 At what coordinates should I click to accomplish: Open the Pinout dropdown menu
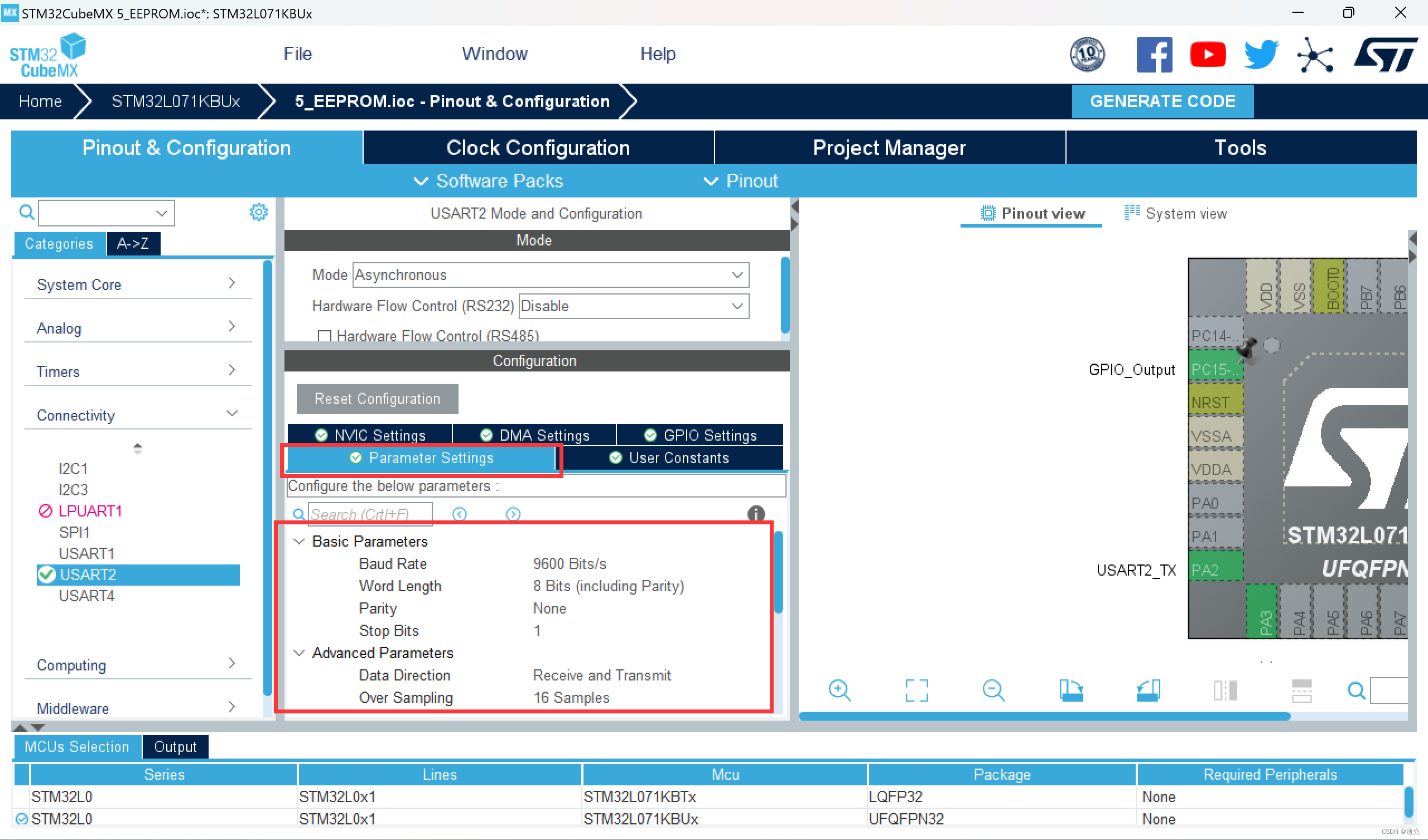[741, 181]
